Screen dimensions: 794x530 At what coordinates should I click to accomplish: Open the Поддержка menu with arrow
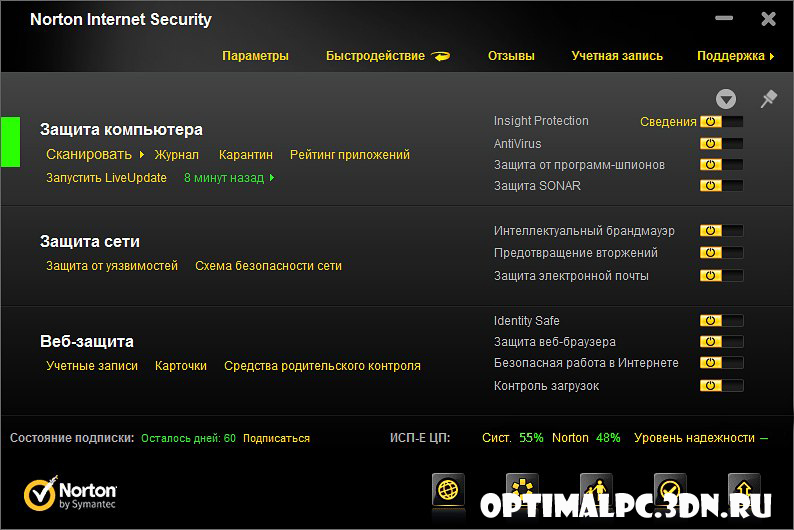pyautogui.click(x=736, y=56)
